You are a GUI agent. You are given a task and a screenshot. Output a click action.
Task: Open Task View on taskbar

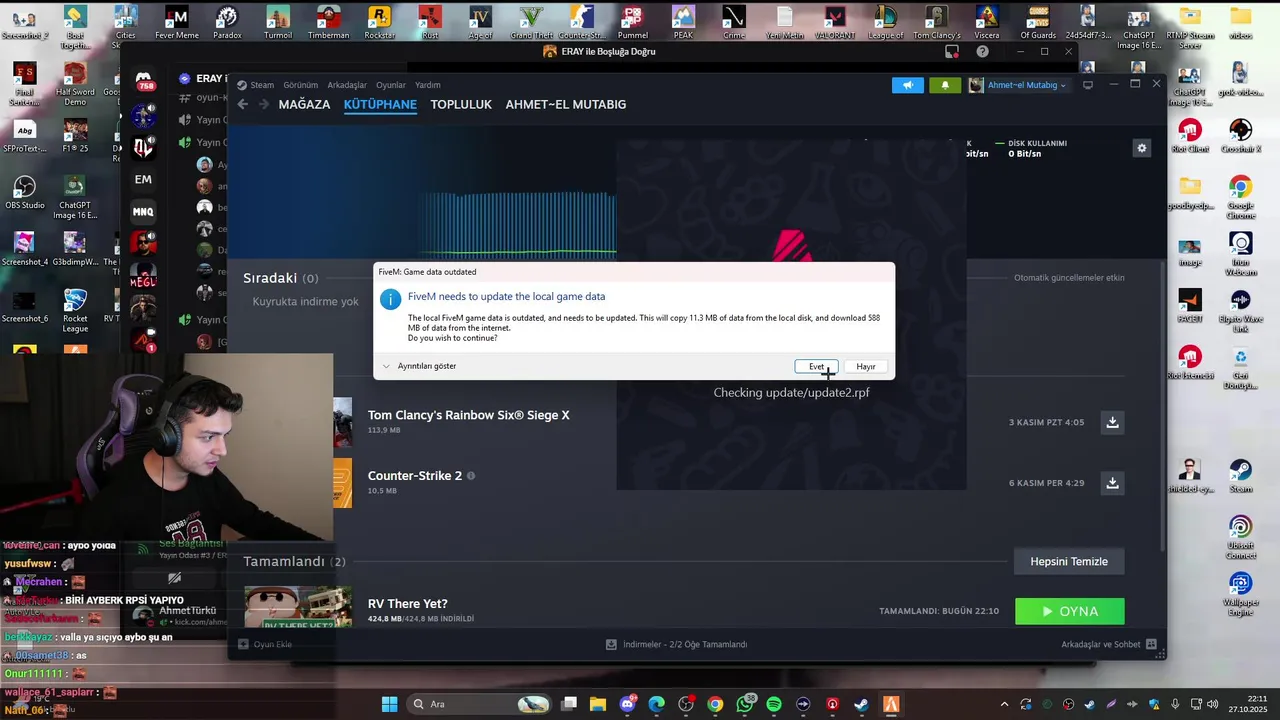tap(569, 704)
